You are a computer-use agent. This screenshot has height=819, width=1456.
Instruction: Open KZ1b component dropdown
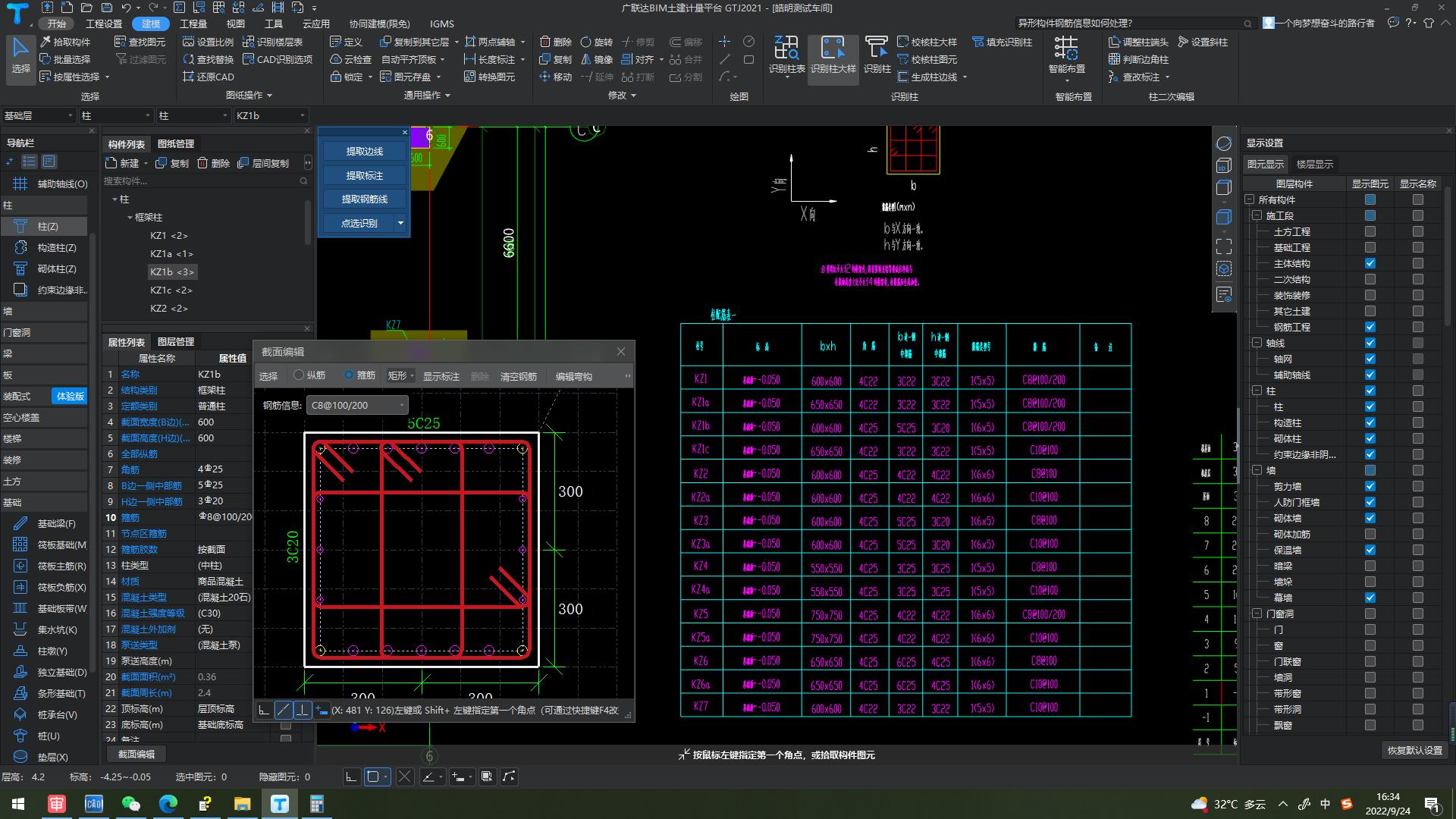[270, 115]
